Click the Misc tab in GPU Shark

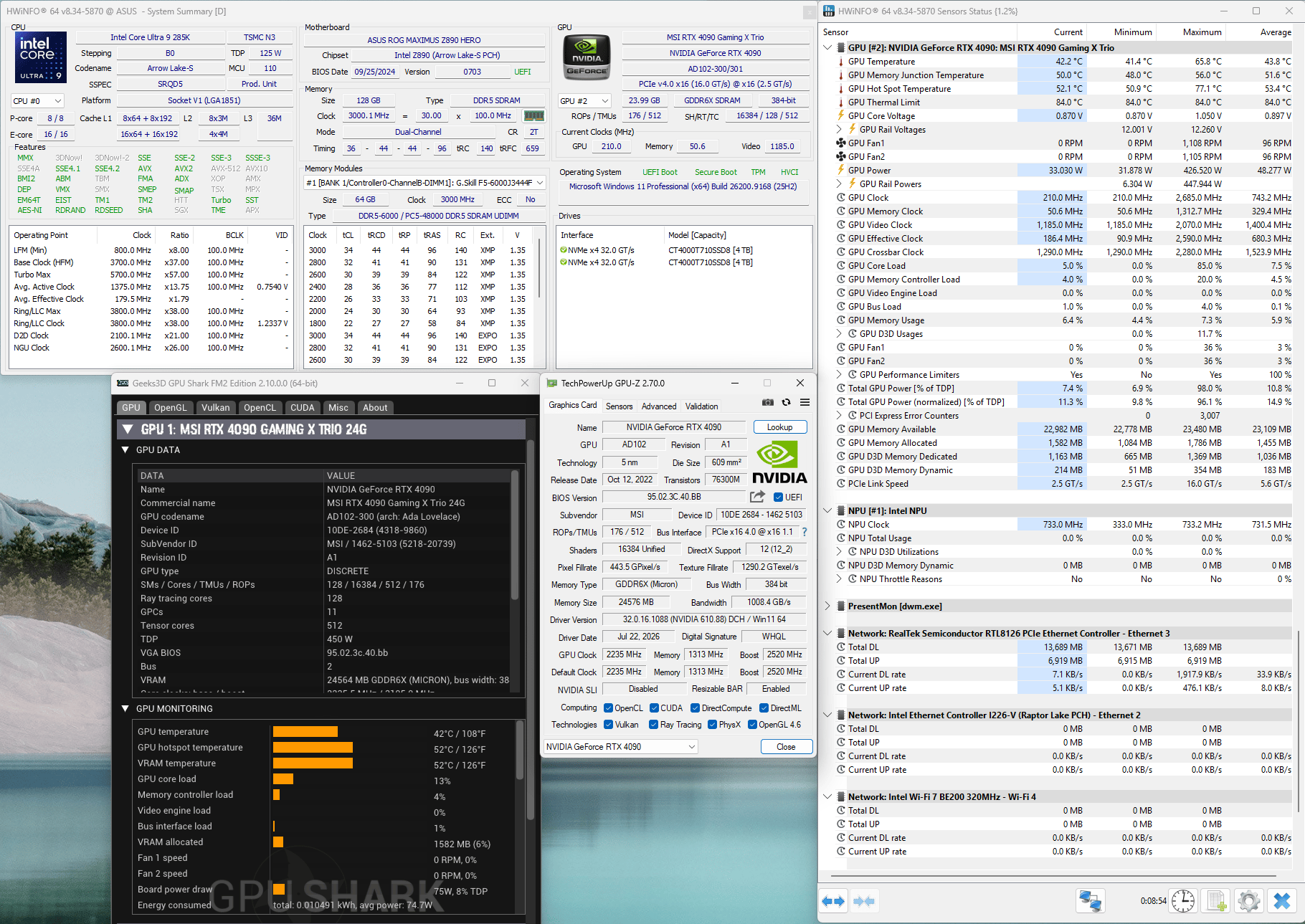tap(338, 407)
